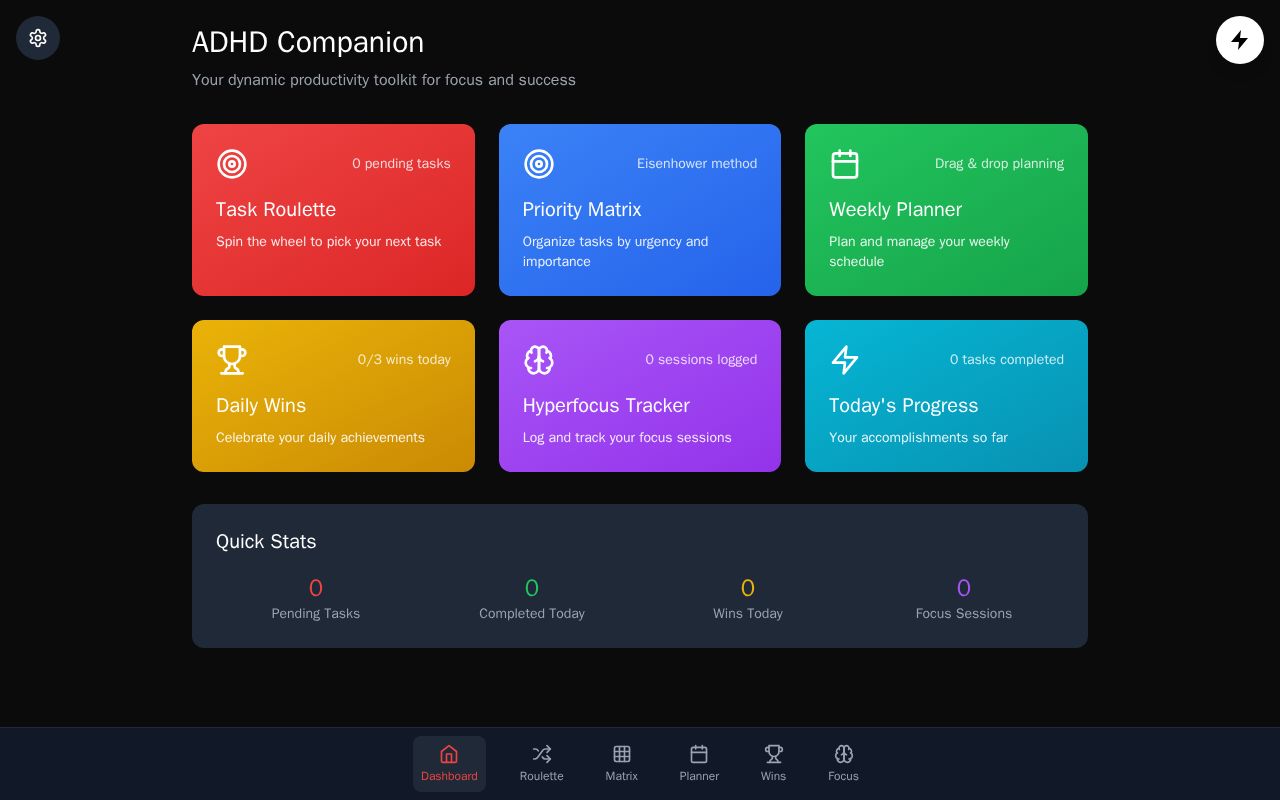Open settings via the gear icon
The image size is (1280, 800).
38,38
